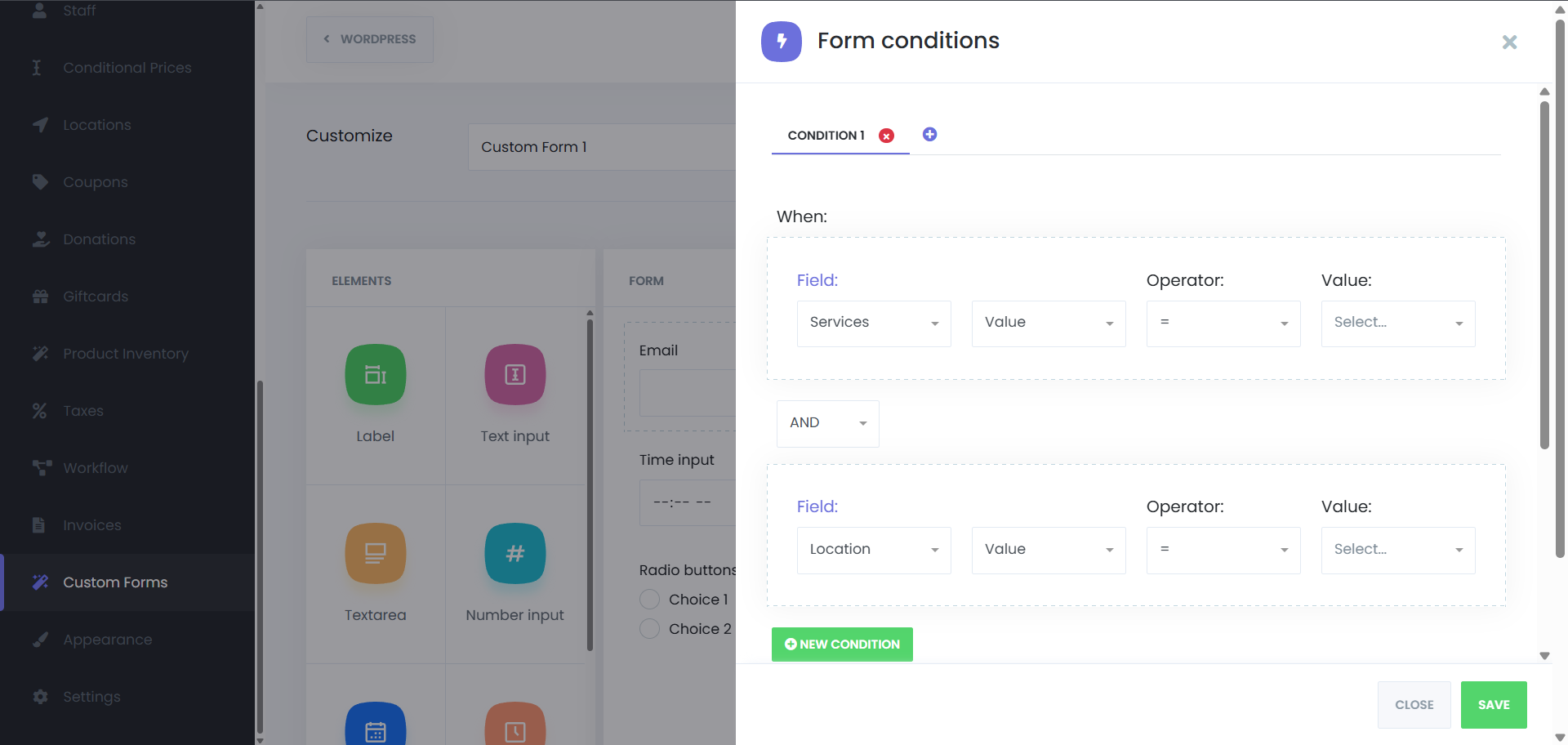Viewport: 1568px width, 745px height.
Task: Click the Custom Form 1 name field
Action: point(602,147)
